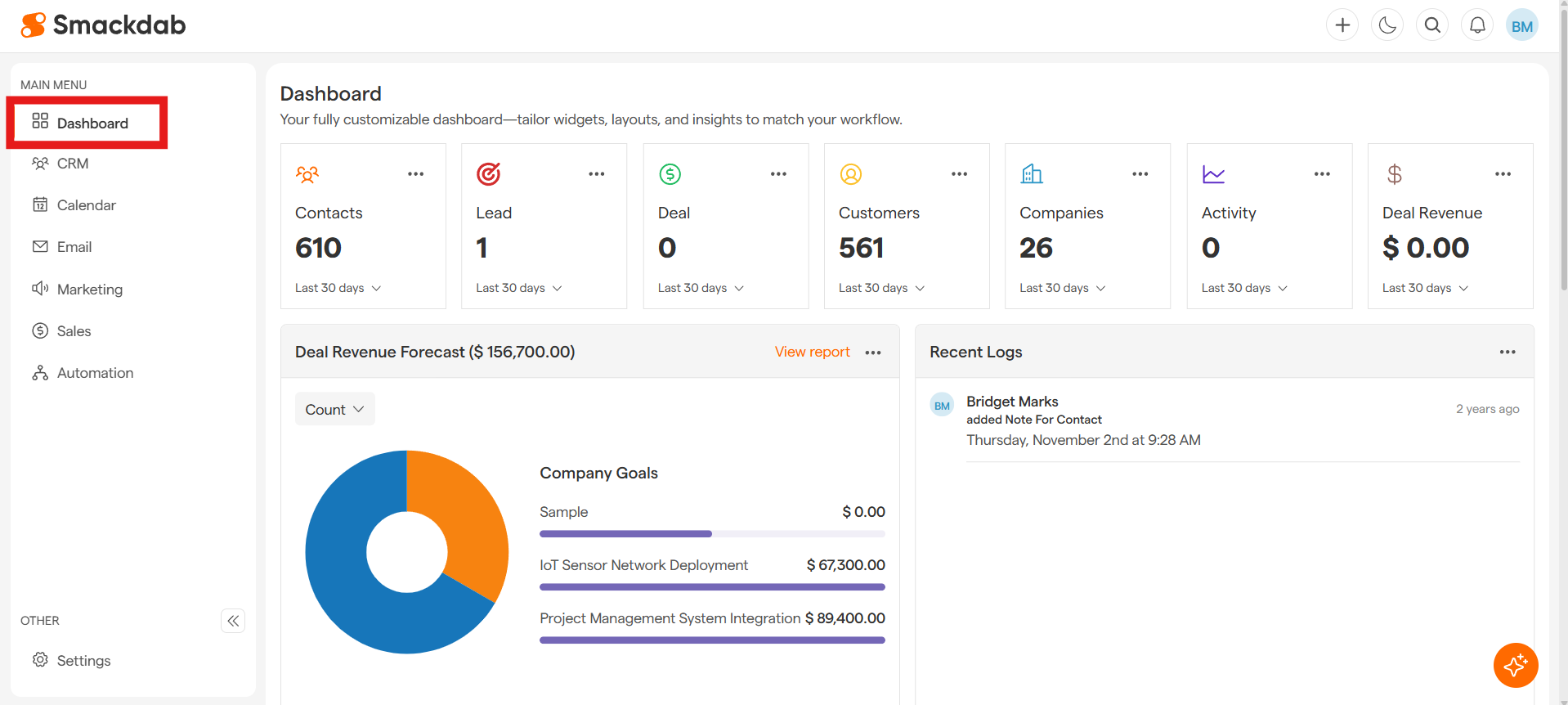Open the Contacts widget three-dot menu

[415, 174]
